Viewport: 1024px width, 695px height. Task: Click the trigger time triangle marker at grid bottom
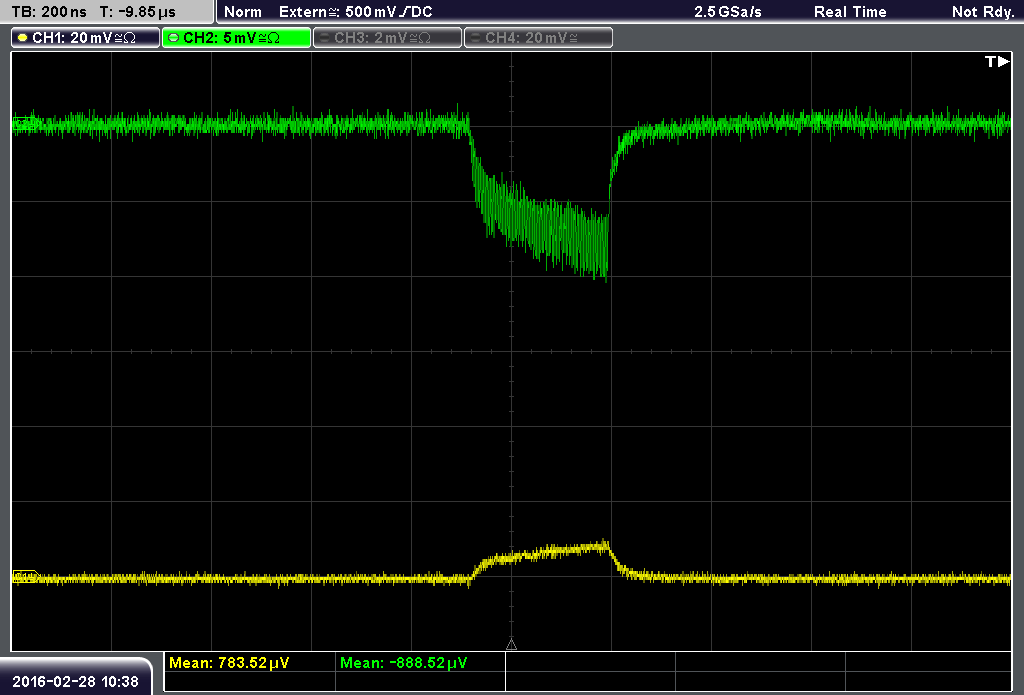511,644
